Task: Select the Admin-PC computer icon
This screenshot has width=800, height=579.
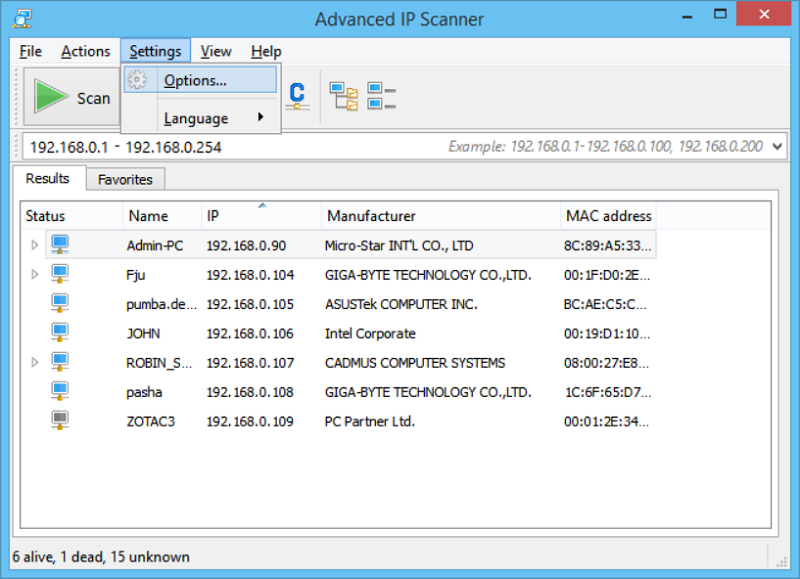Action: [x=60, y=245]
